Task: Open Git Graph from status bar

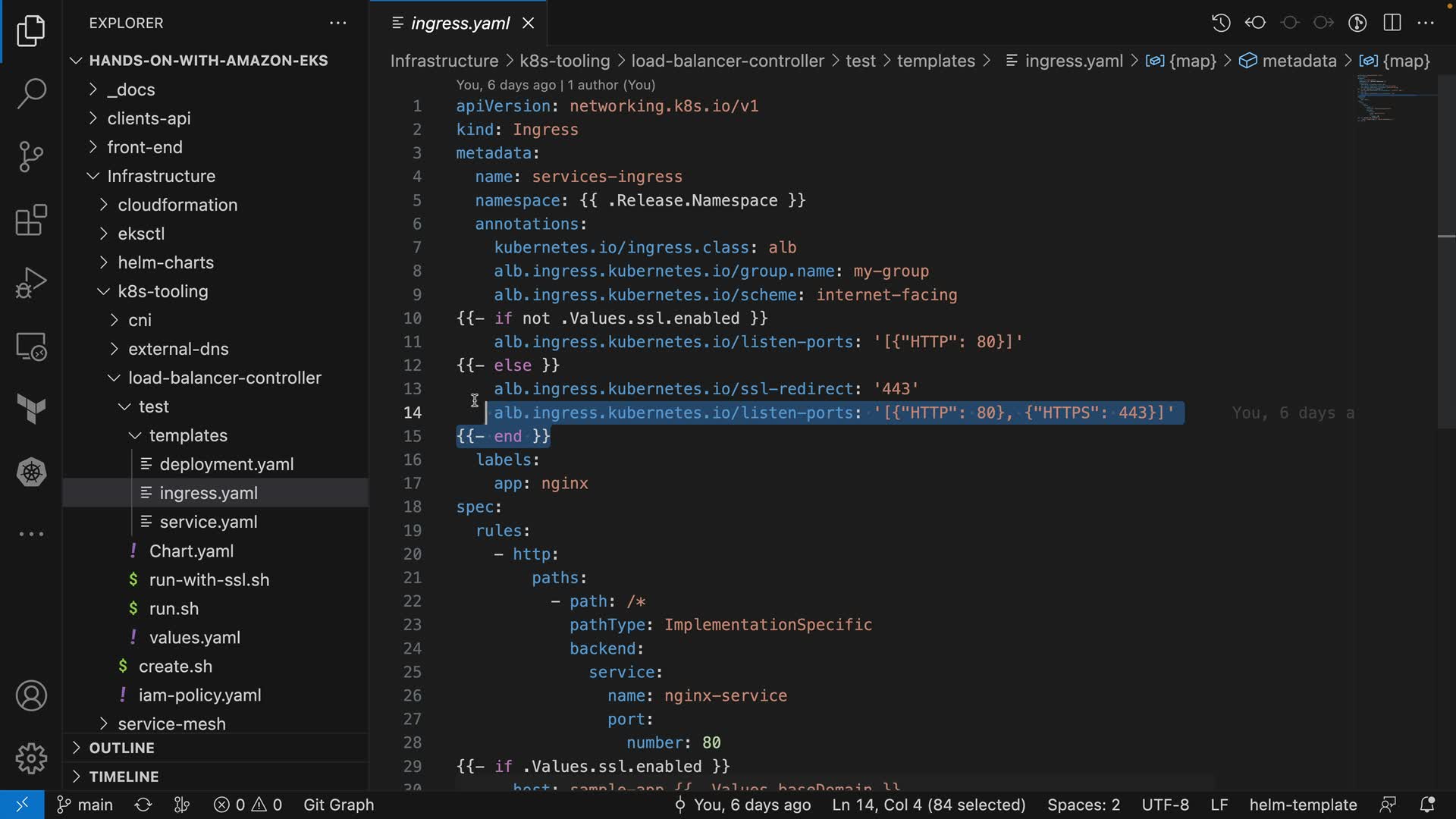Action: pyautogui.click(x=338, y=805)
